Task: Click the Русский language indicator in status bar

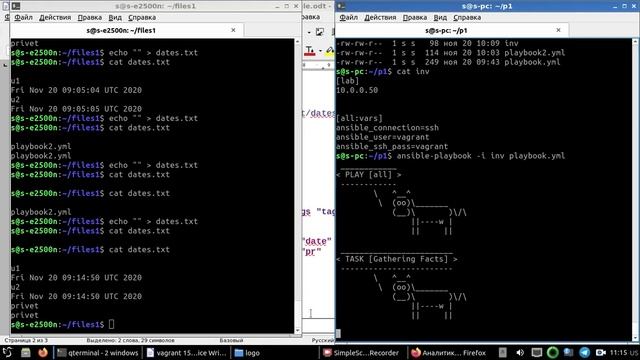Action: coord(323,340)
